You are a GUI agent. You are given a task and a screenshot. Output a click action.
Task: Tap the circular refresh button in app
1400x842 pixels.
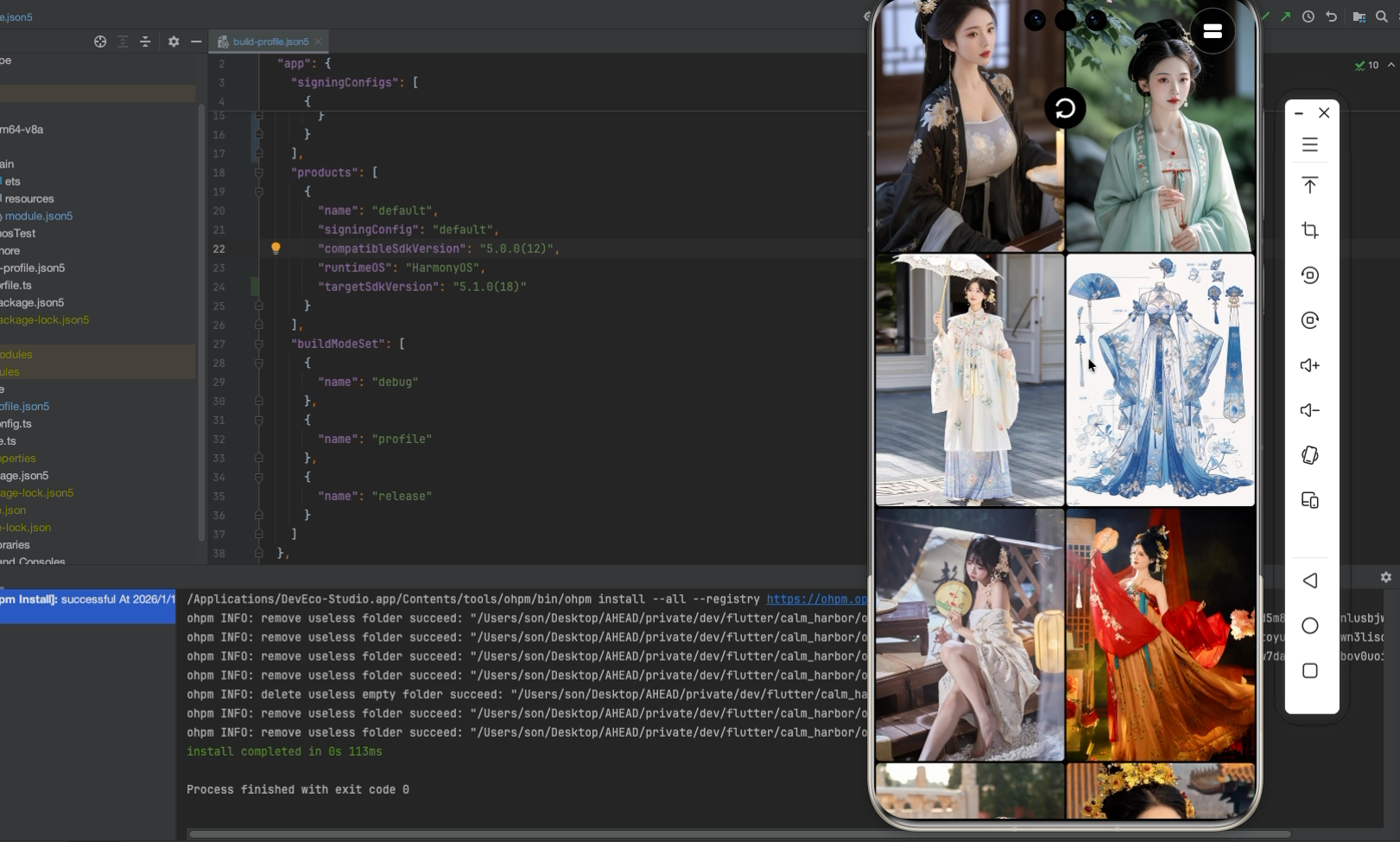tap(1065, 108)
